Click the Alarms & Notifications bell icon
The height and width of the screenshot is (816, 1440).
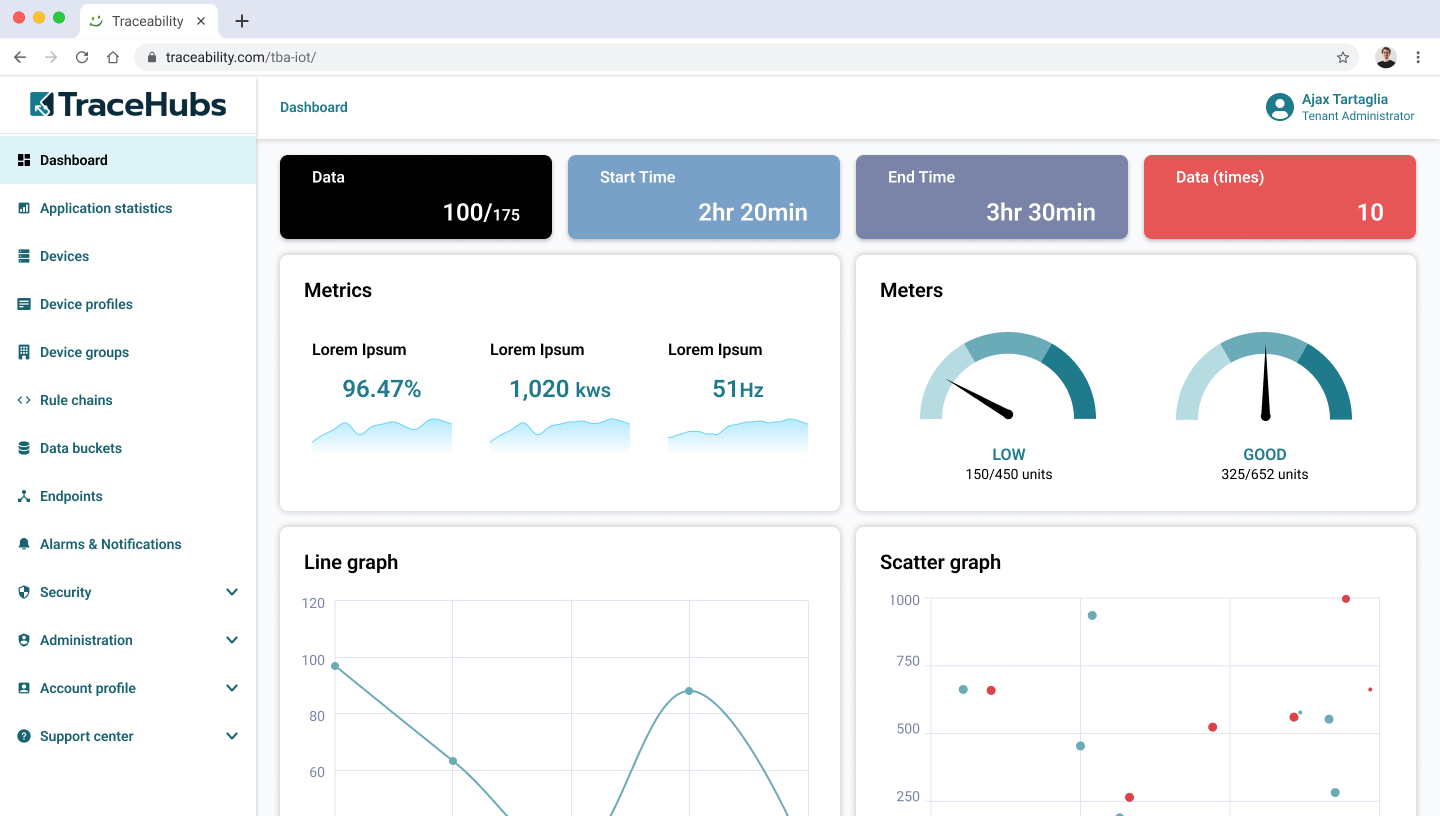pyautogui.click(x=24, y=544)
